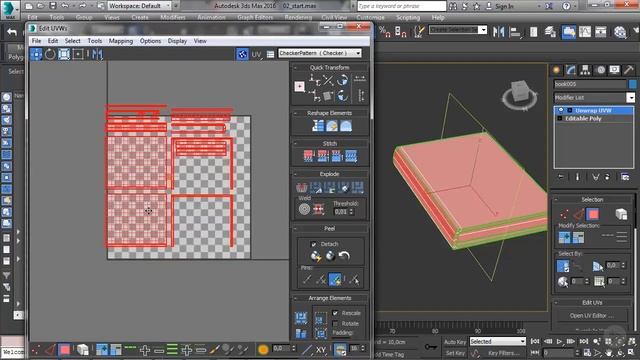
Task: Open the Display menu in Edit UVWs window
Action: (x=177, y=41)
